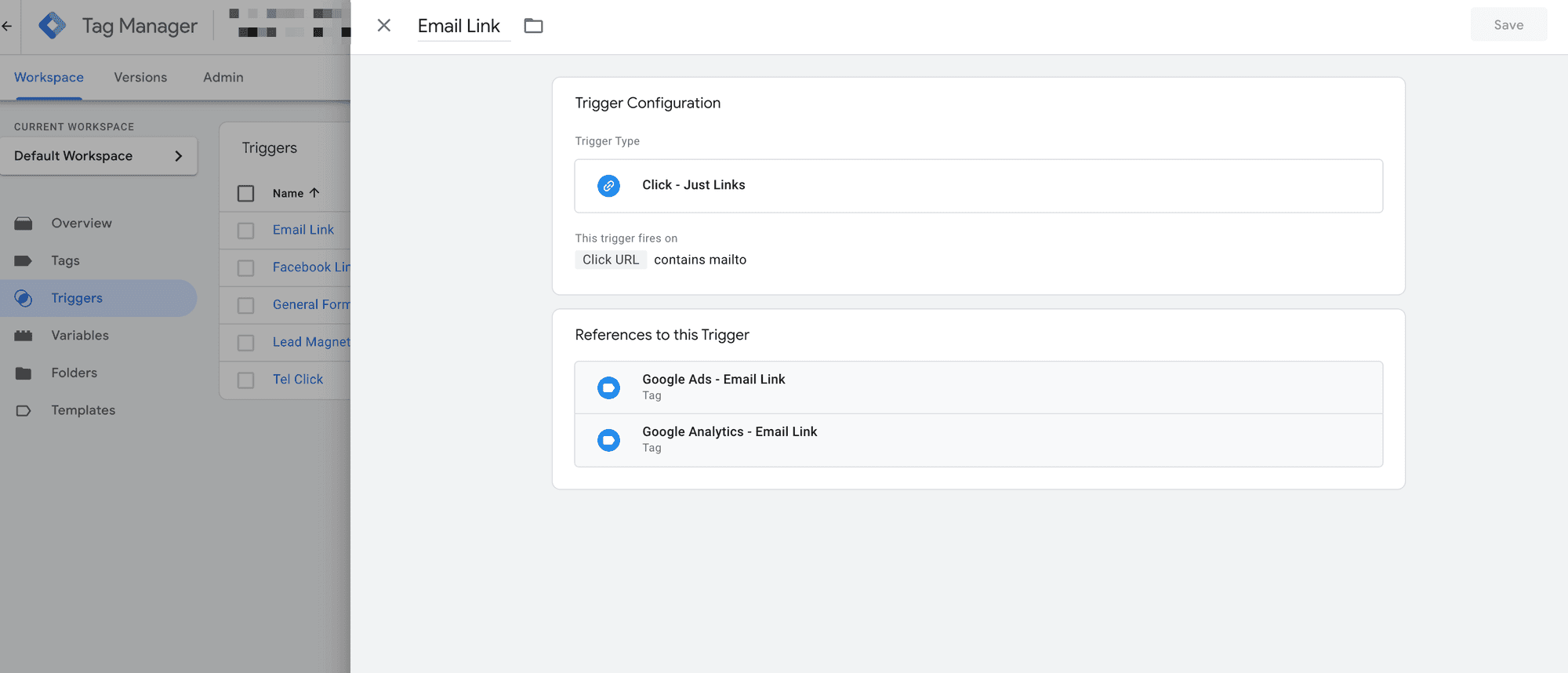Click the back arrow beside Tag Manager logo

coord(7,26)
